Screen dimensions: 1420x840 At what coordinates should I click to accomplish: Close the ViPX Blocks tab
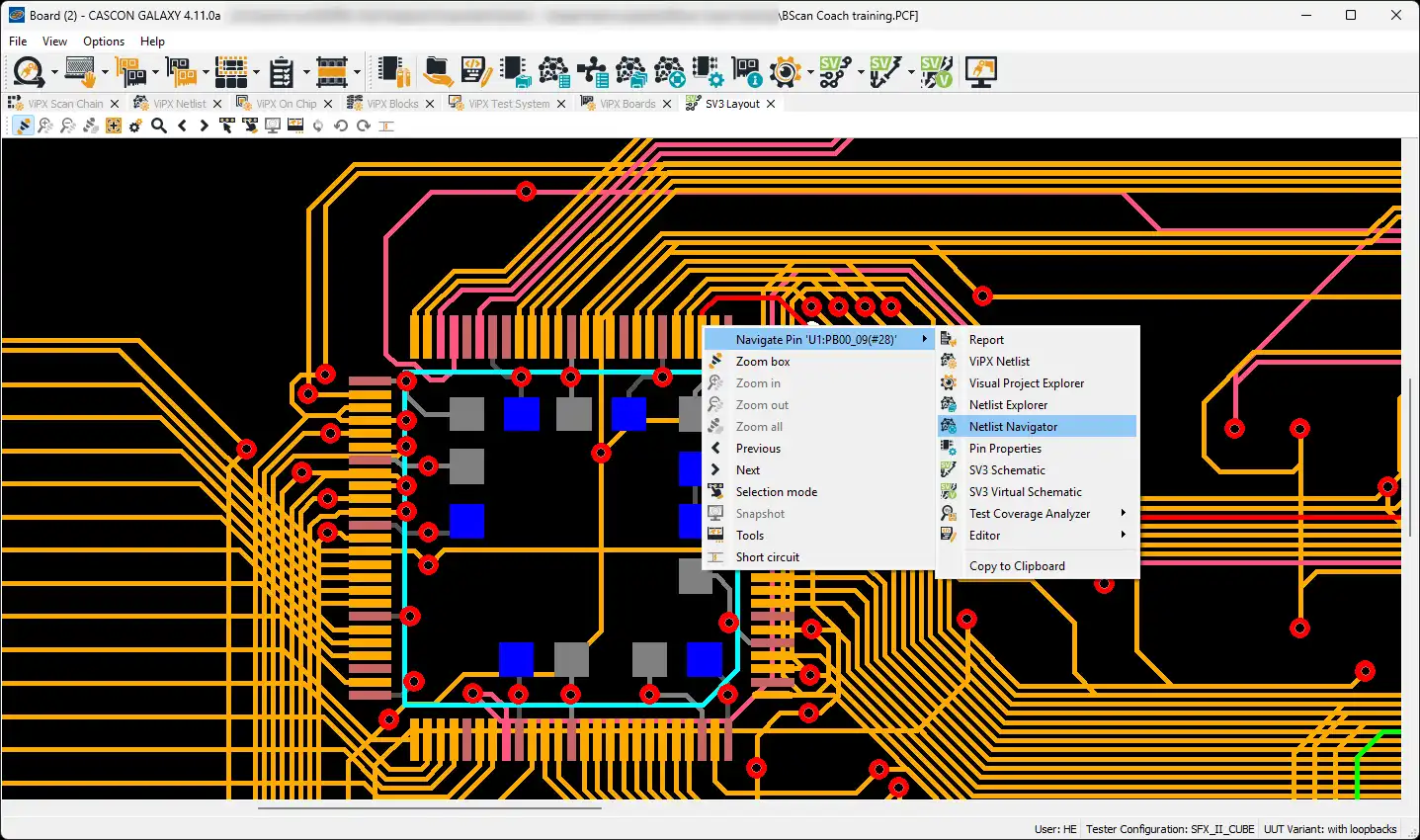pyautogui.click(x=430, y=104)
